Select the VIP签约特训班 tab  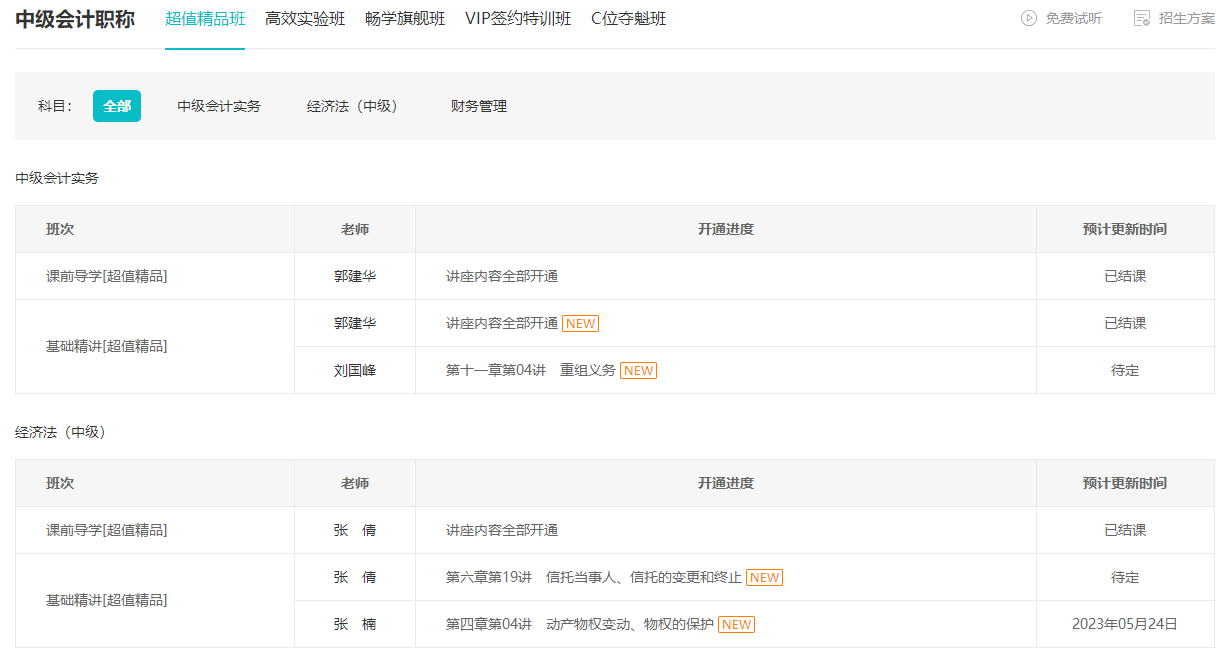point(518,19)
